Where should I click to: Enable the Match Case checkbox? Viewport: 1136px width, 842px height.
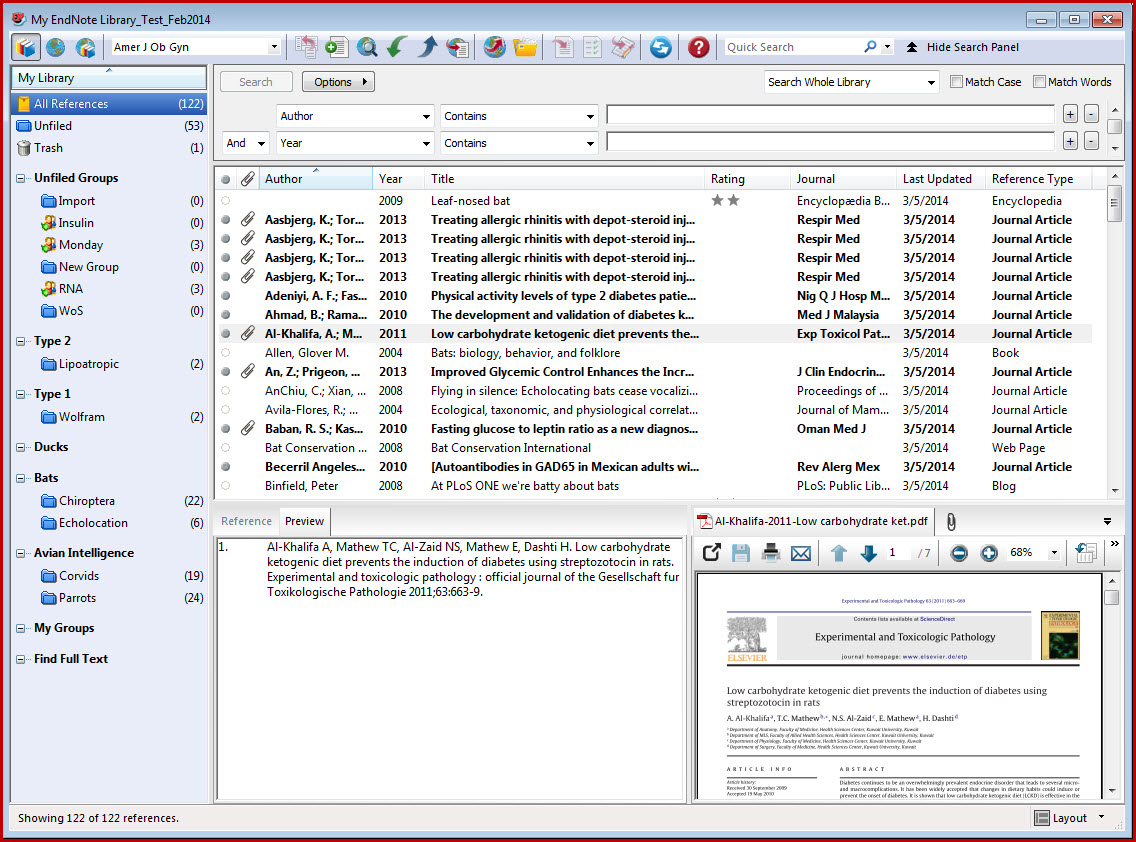point(957,82)
